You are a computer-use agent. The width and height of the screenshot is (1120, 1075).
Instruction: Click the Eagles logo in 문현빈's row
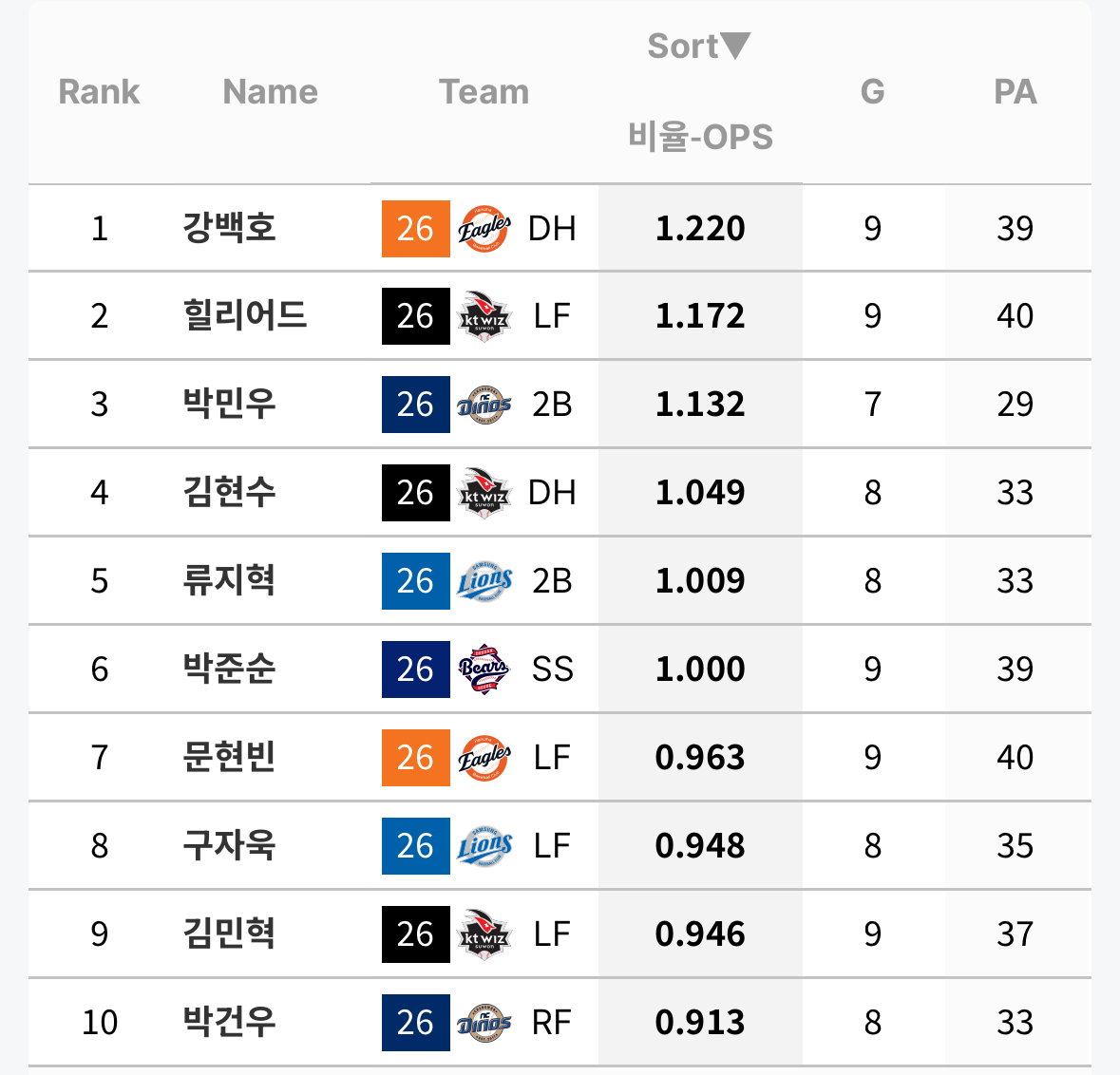tap(484, 758)
